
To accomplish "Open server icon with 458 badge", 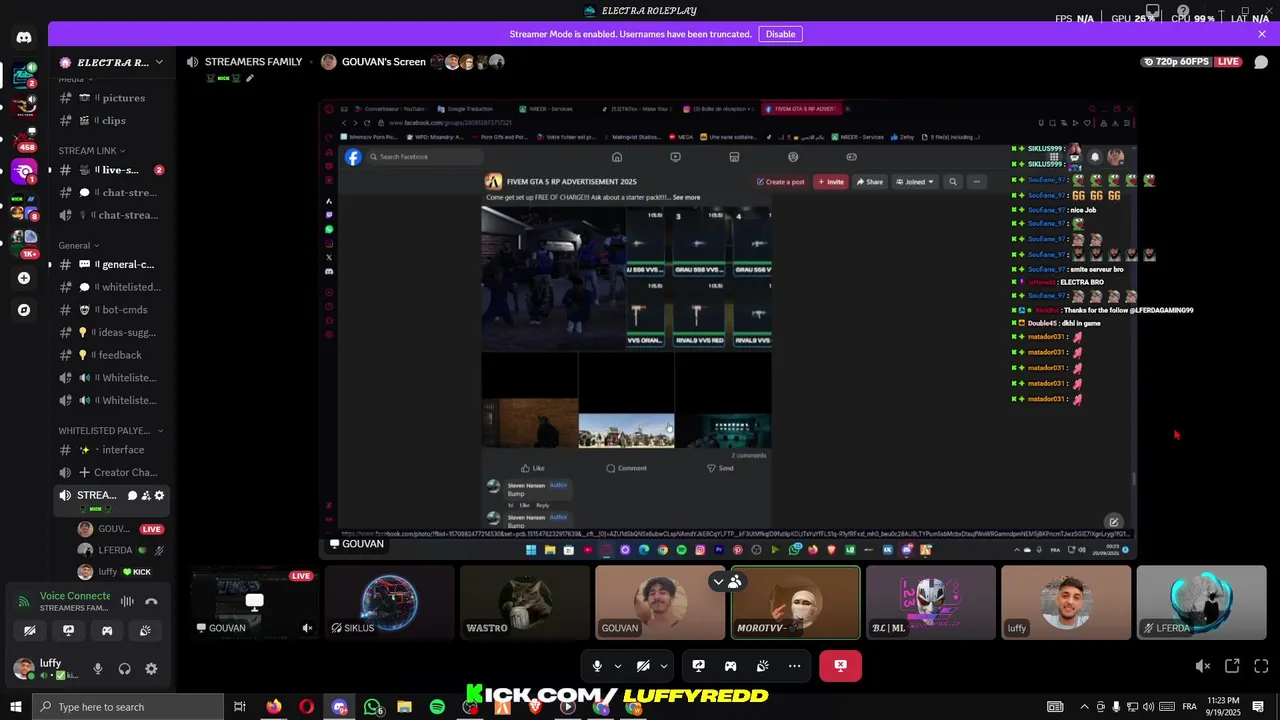I will tap(24, 139).
